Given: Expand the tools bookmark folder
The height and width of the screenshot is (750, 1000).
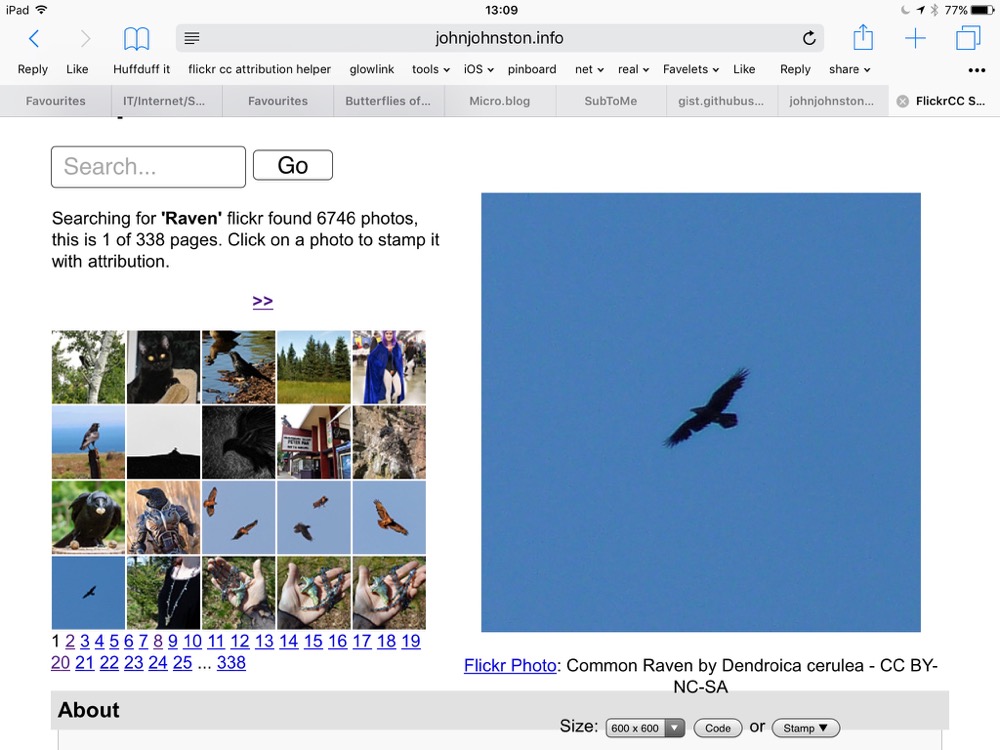Looking at the screenshot, I should coord(430,69).
